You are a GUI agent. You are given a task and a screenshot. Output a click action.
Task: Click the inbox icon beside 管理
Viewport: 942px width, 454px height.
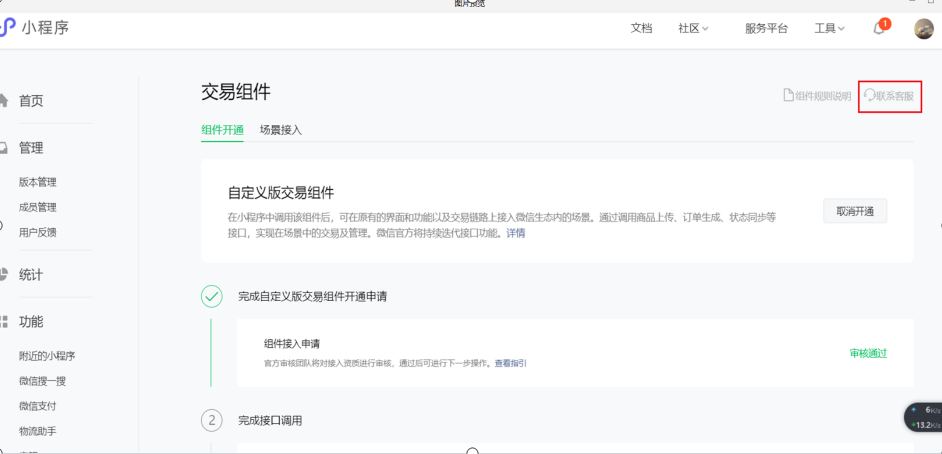coord(4,148)
